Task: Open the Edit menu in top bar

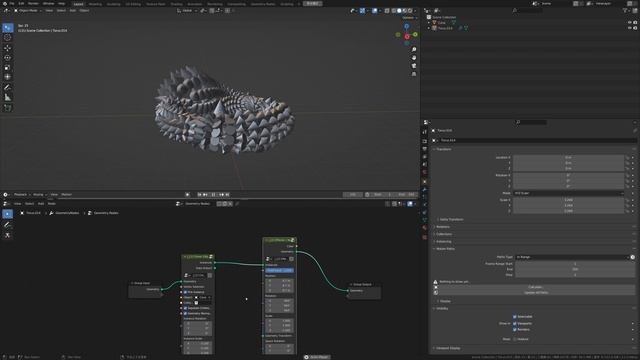Action: (x=21, y=3)
